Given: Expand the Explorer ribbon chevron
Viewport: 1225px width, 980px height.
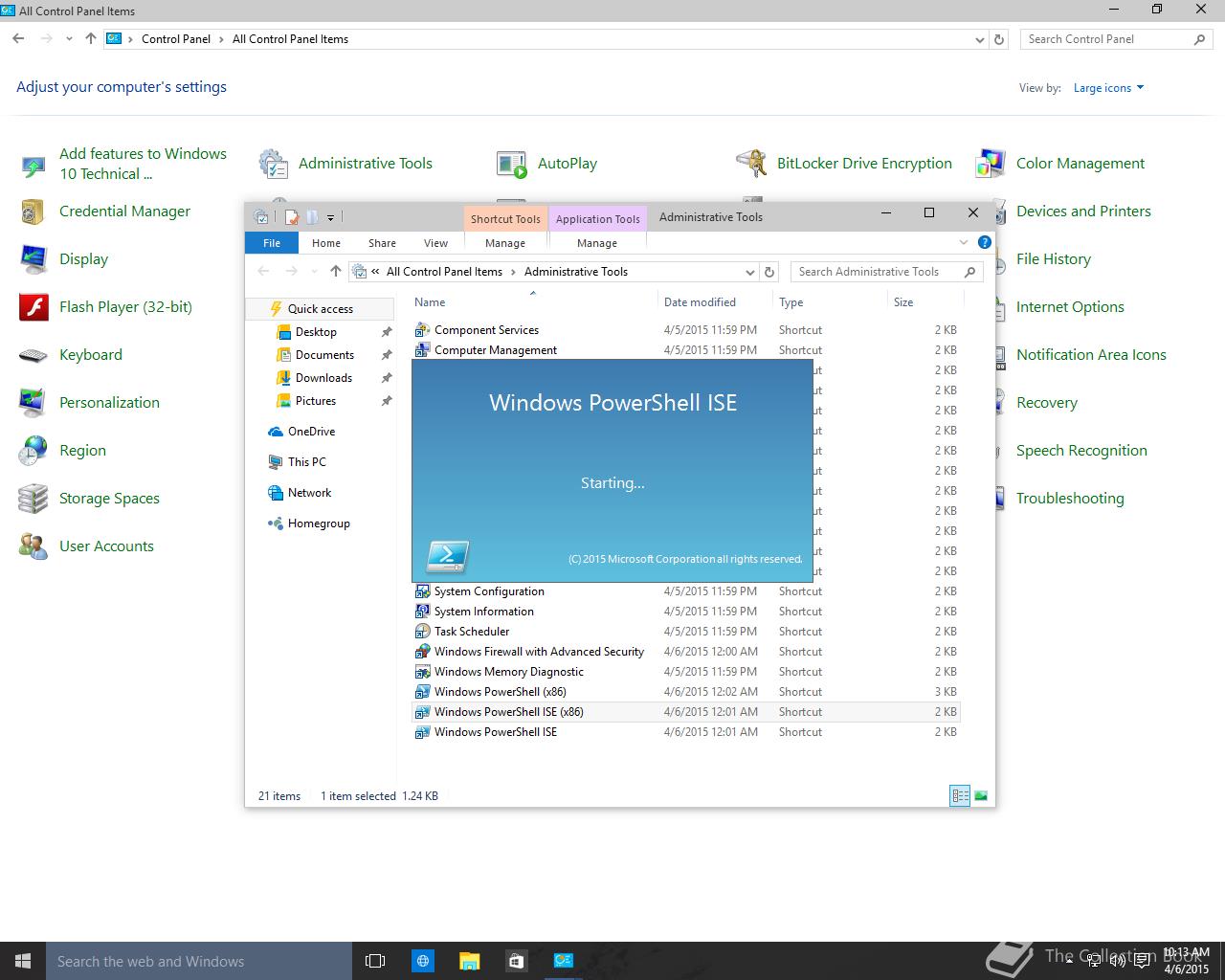Looking at the screenshot, I should coord(963,242).
